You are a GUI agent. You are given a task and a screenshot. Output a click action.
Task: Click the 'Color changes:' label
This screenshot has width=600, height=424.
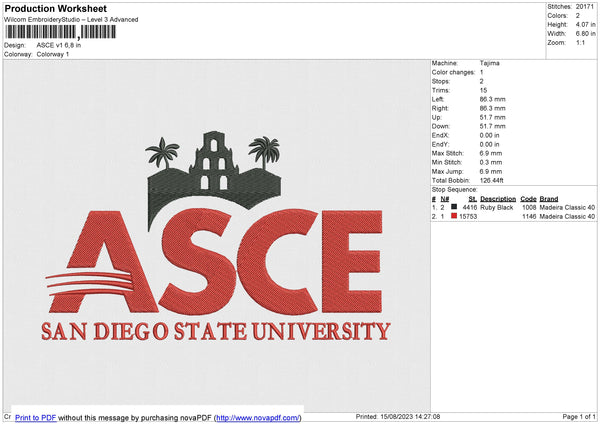453,72
